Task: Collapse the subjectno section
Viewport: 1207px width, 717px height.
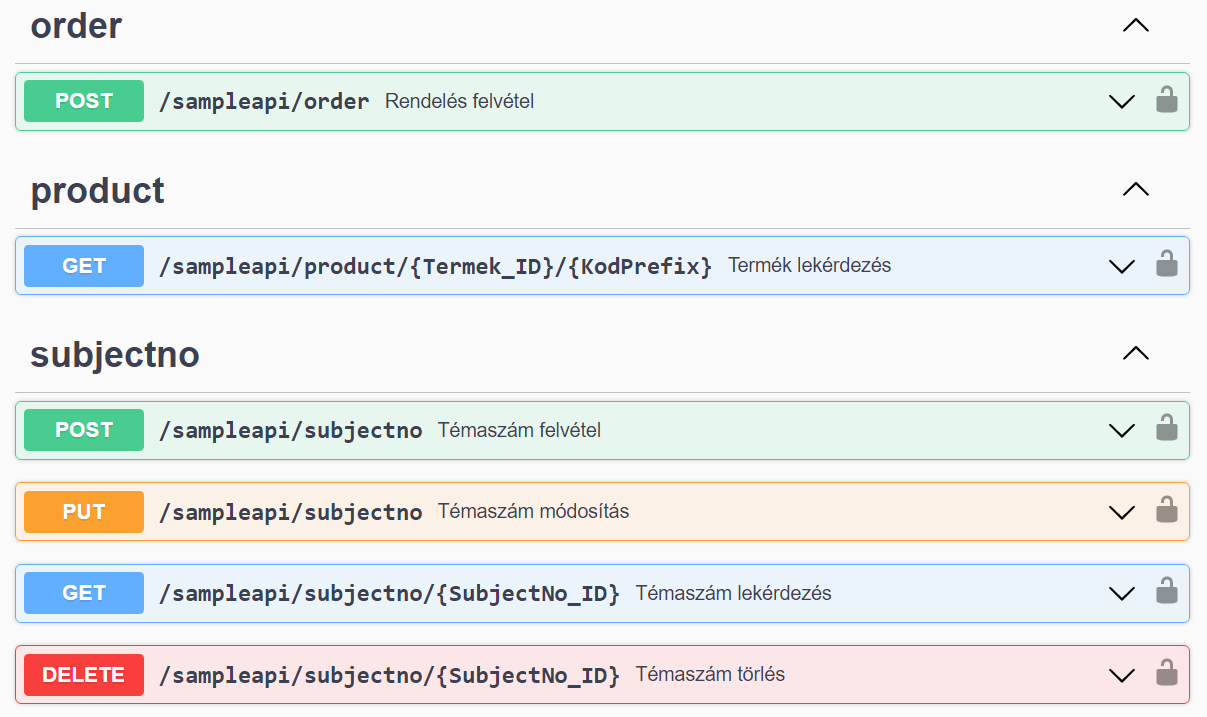Action: click(1136, 353)
